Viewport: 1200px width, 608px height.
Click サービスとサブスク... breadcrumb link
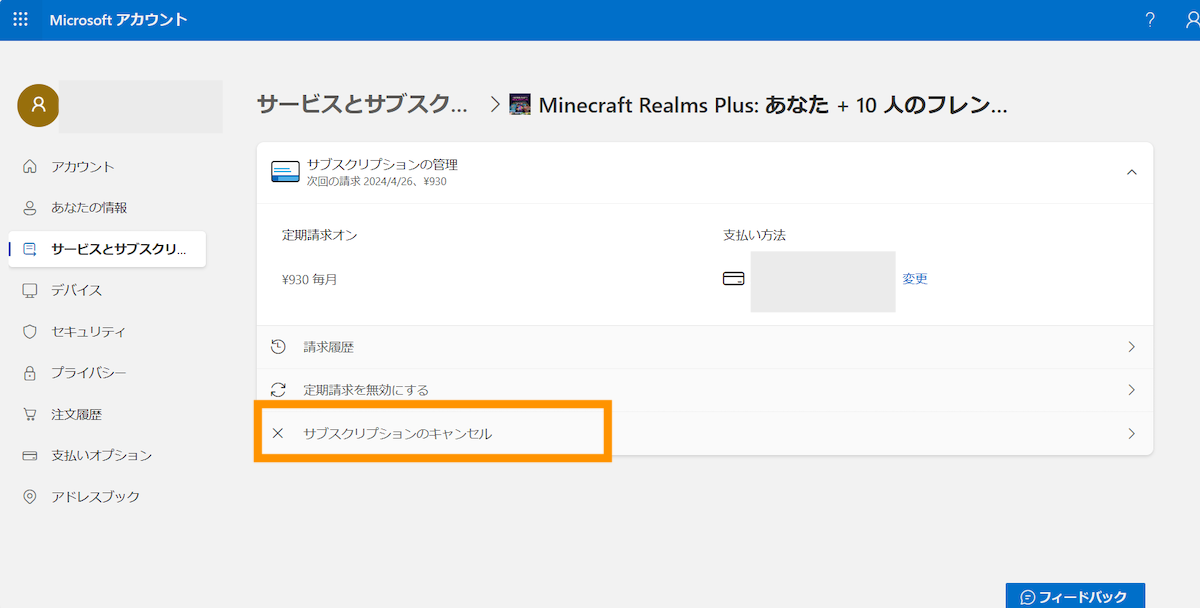(362, 104)
